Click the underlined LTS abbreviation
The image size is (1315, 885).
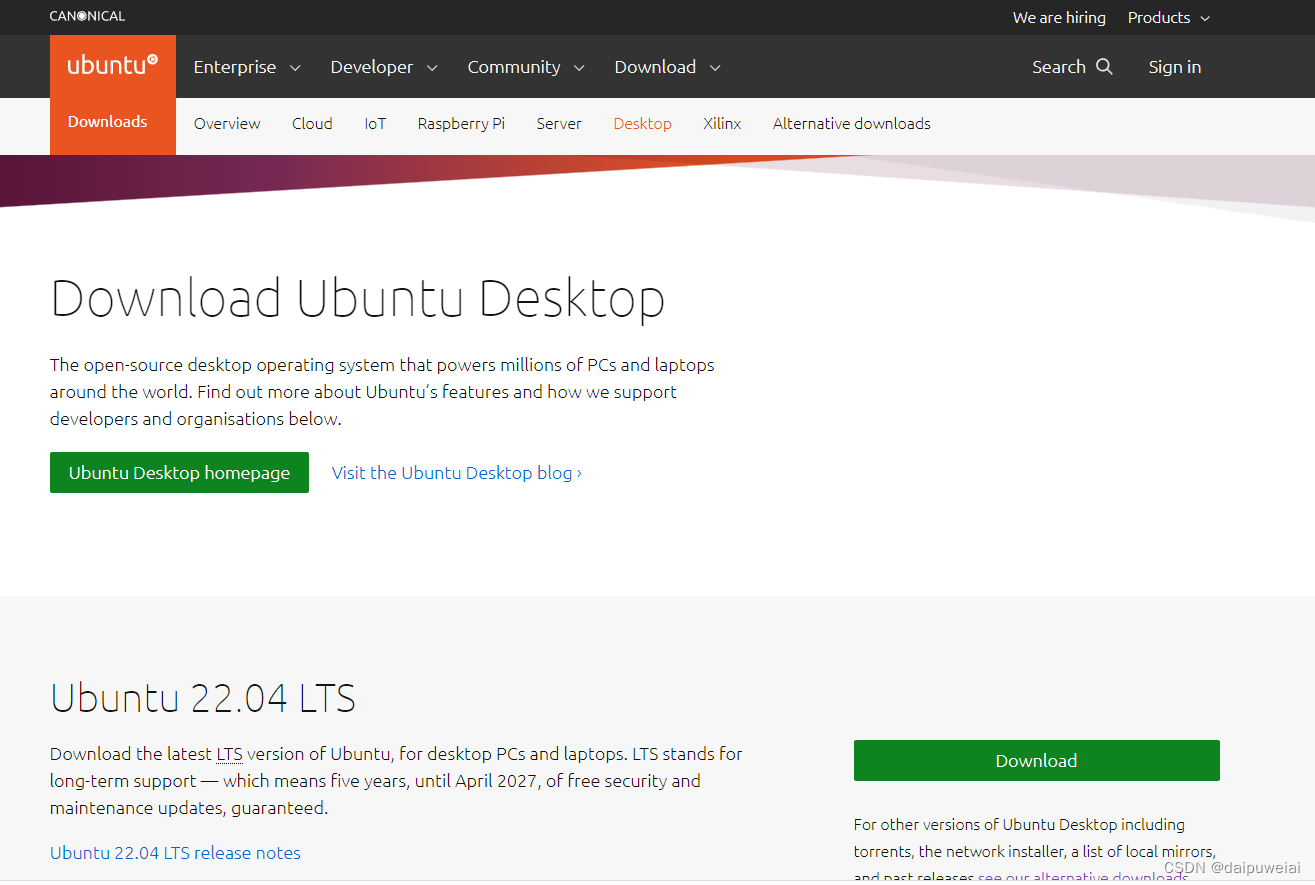tap(229, 754)
